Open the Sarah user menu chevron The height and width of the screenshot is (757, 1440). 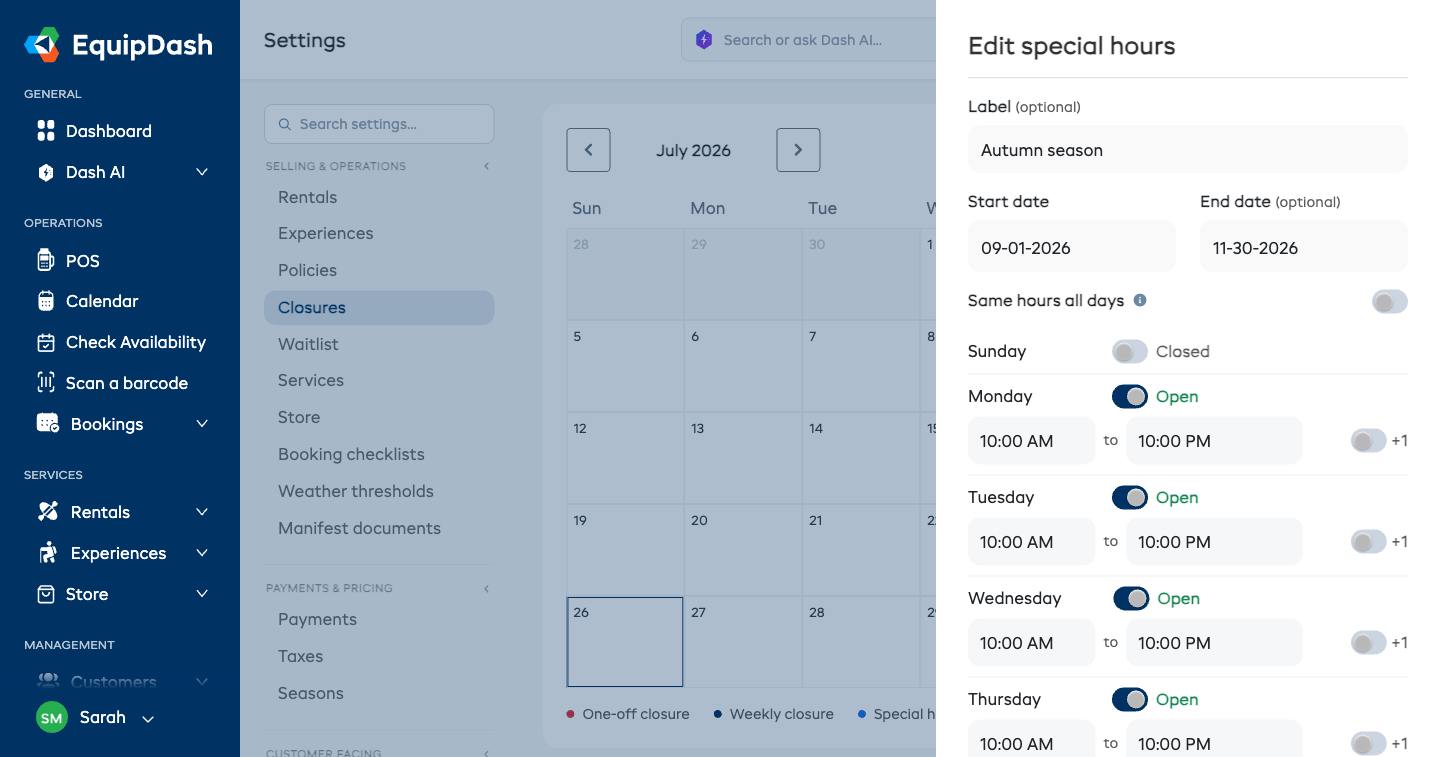[x=148, y=719]
